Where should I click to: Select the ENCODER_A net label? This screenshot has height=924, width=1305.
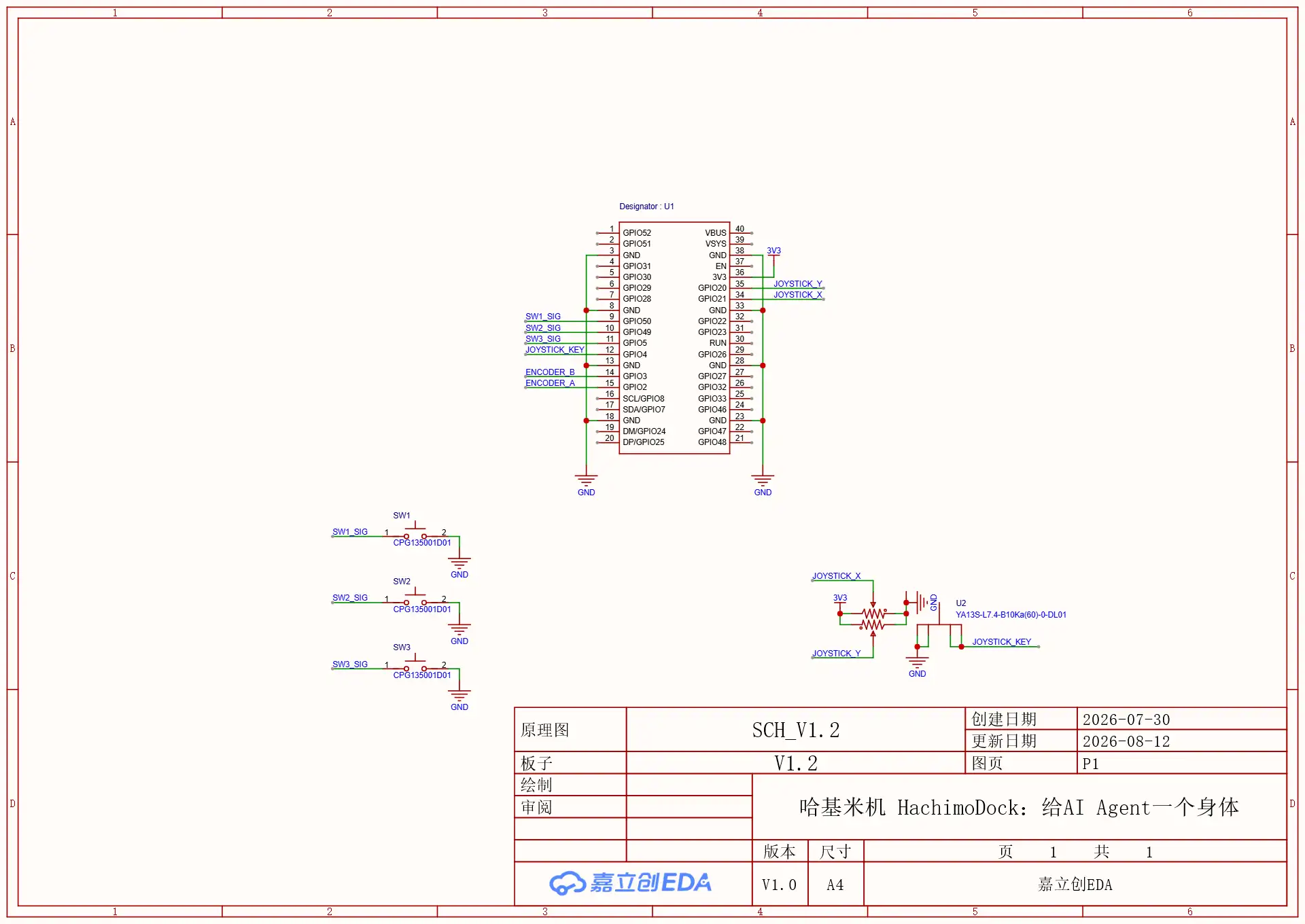(x=550, y=383)
